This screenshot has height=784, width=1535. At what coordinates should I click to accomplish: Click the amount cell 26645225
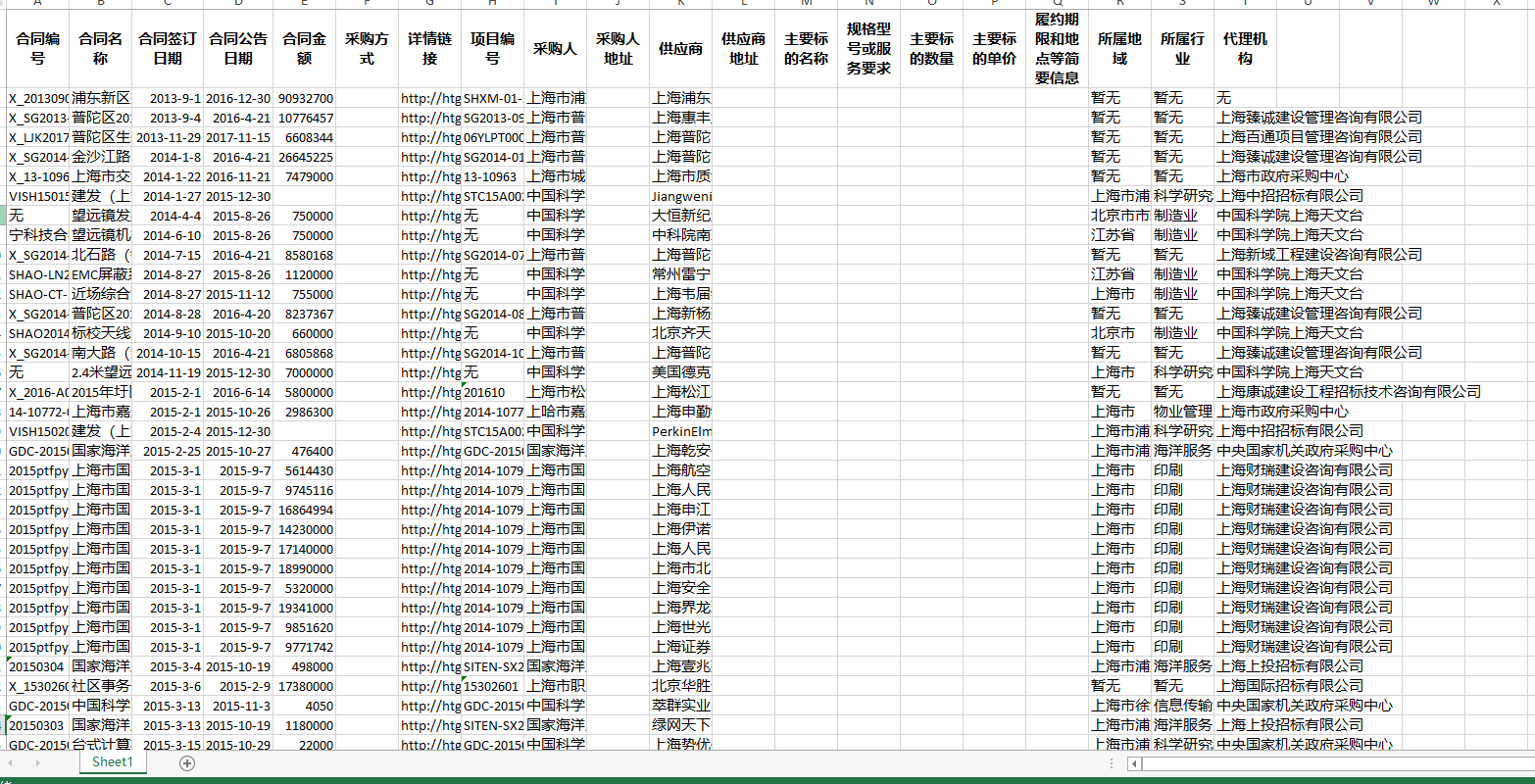click(x=305, y=157)
